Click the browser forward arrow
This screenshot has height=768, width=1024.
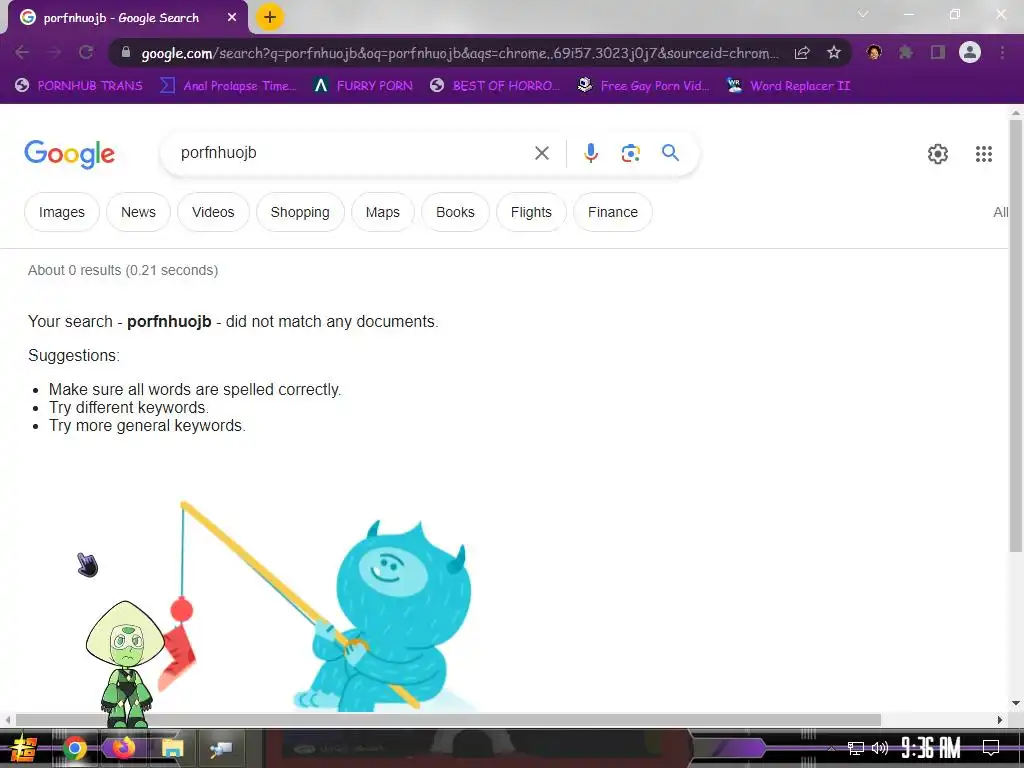pos(54,52)
